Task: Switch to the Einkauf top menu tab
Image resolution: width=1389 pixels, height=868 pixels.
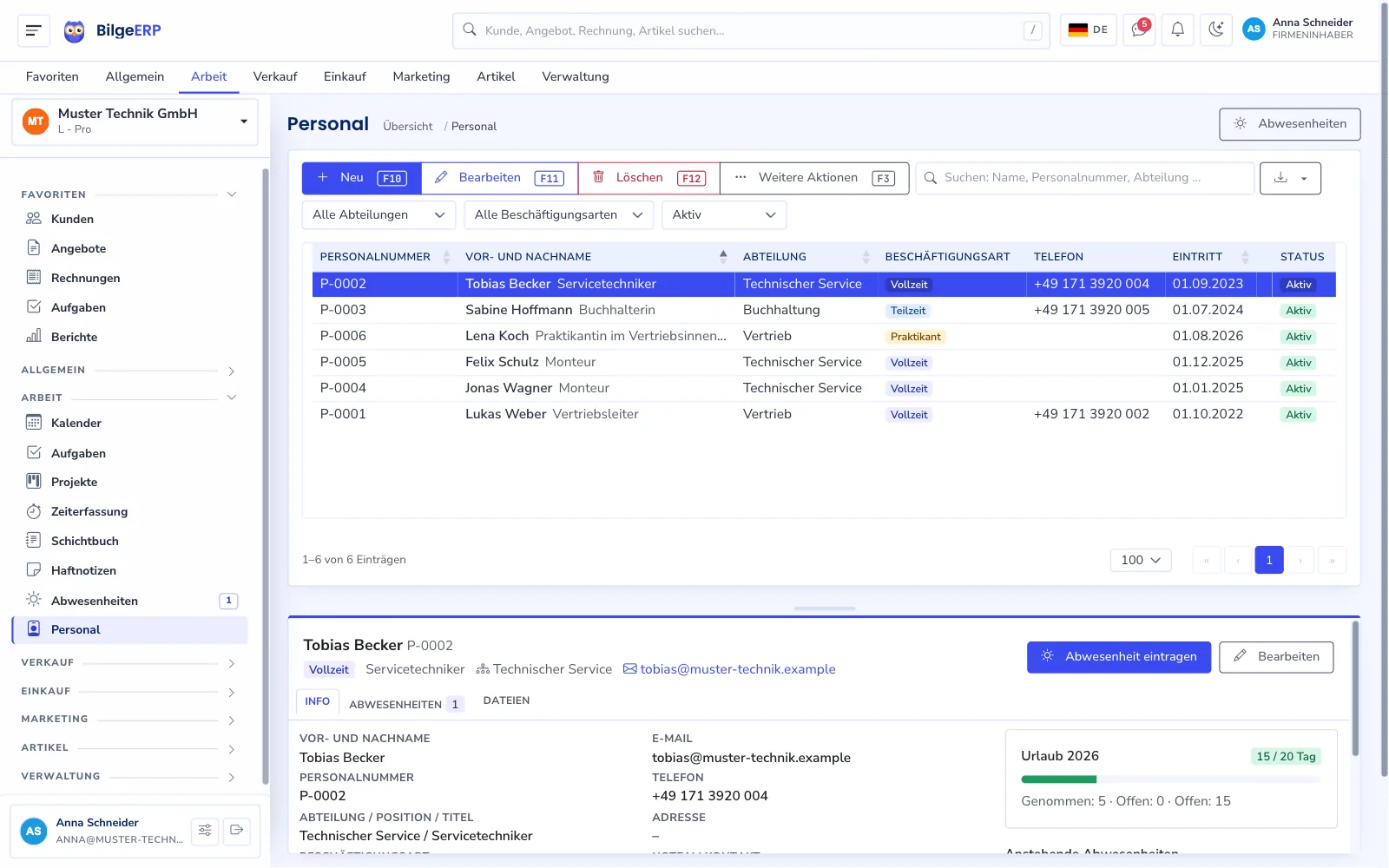Action: coord(345,76)
